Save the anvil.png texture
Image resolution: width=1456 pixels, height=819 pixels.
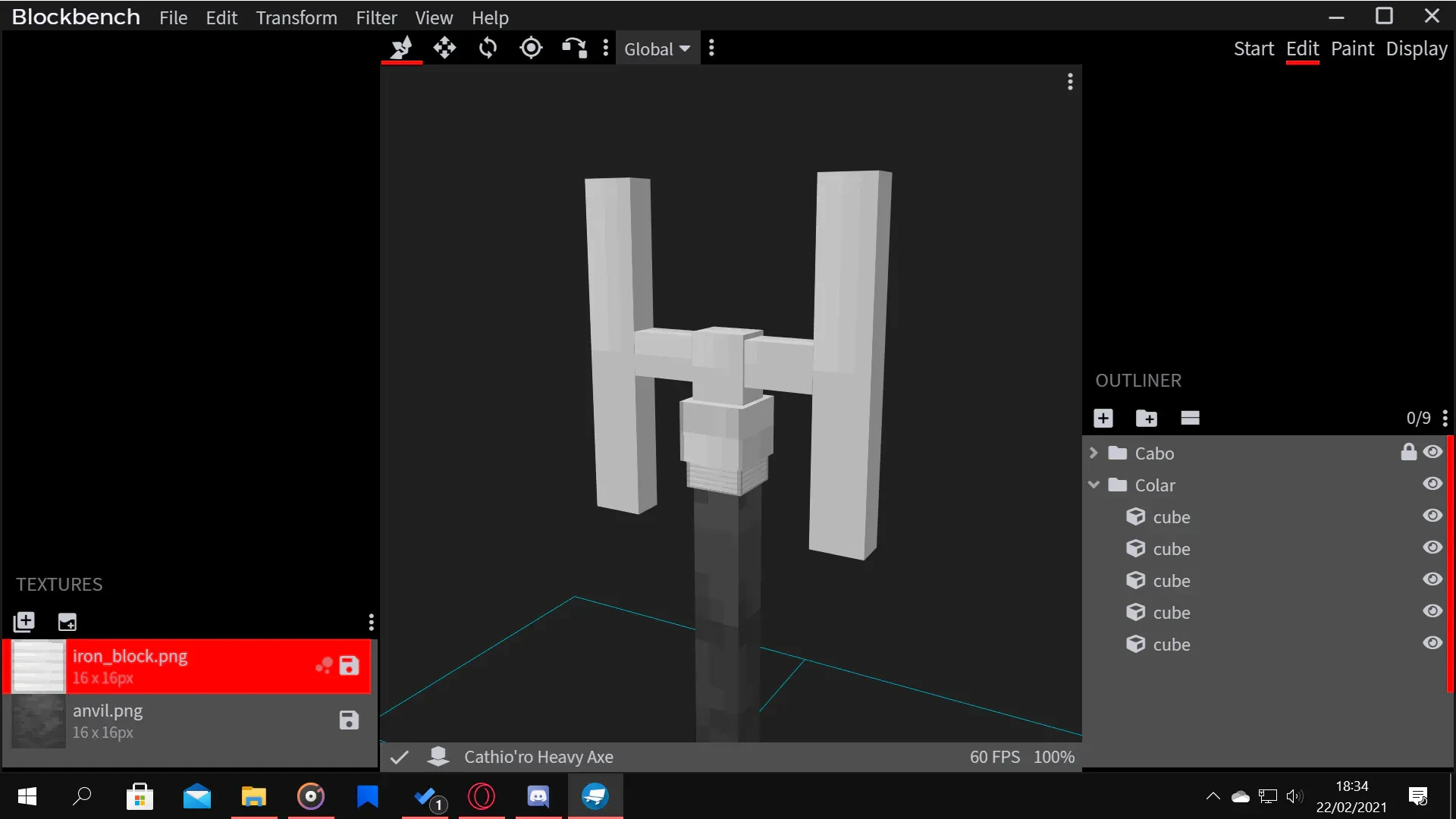point(349,720)
